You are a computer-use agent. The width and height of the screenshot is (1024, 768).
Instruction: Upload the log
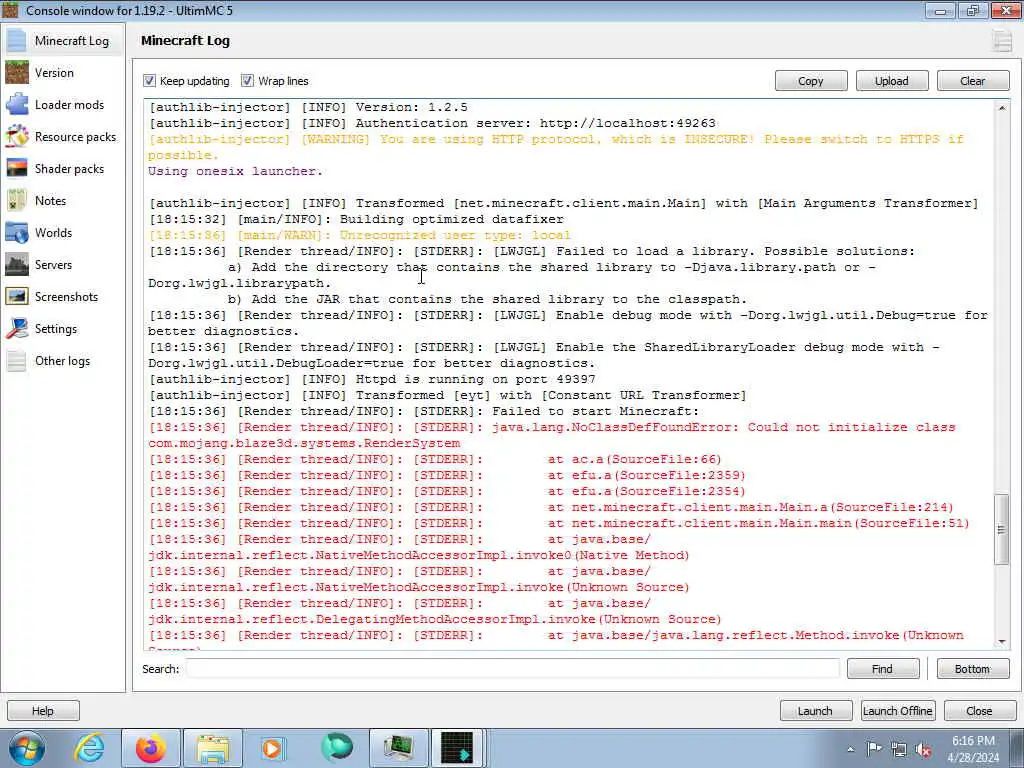pyautogui.click(x=891, y=81)
